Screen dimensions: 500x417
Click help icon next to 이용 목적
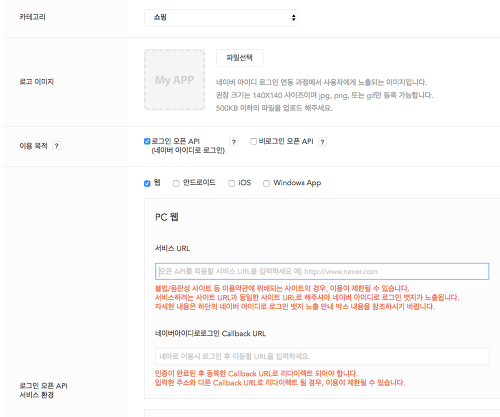[x=57, y=146]
